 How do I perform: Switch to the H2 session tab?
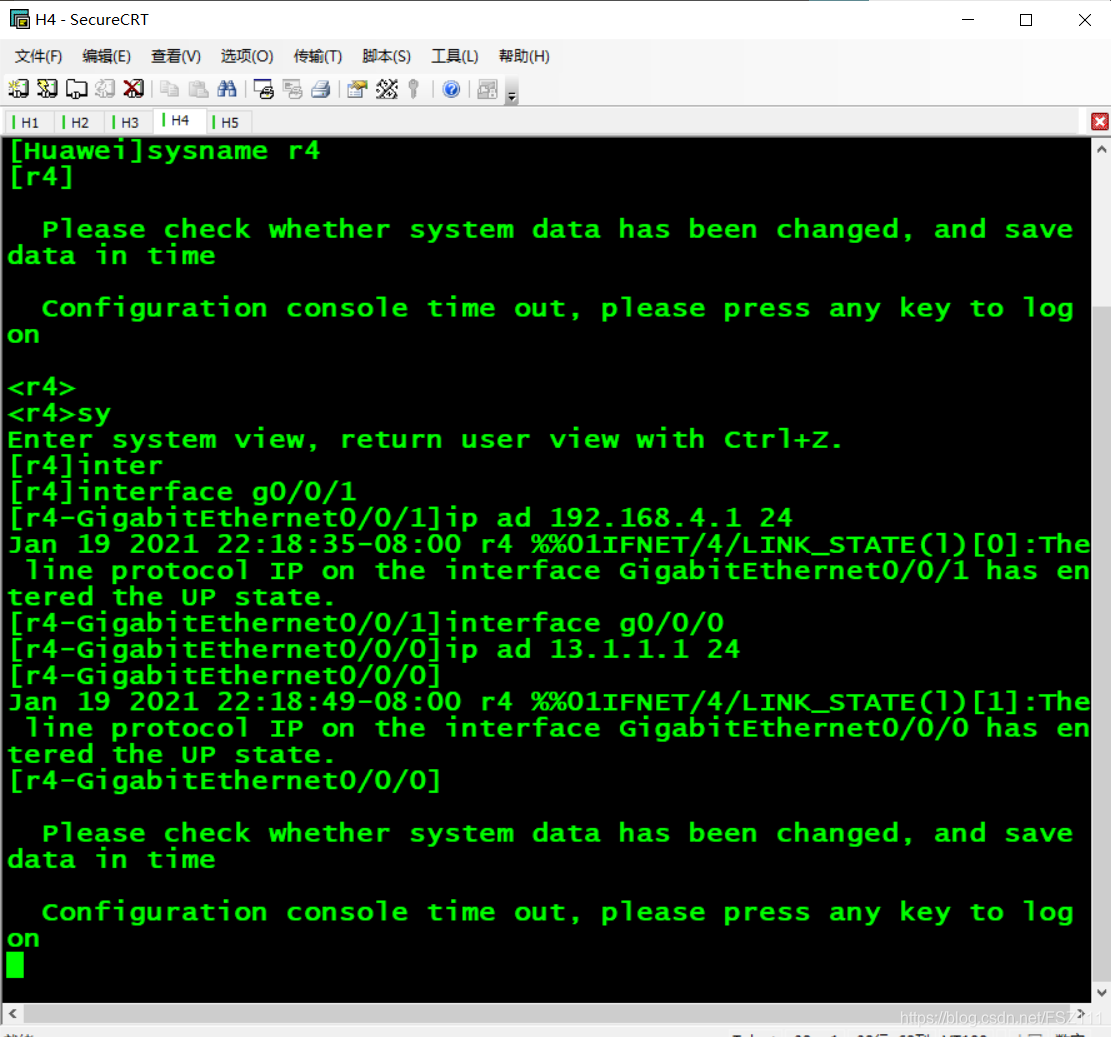(77, 123)
